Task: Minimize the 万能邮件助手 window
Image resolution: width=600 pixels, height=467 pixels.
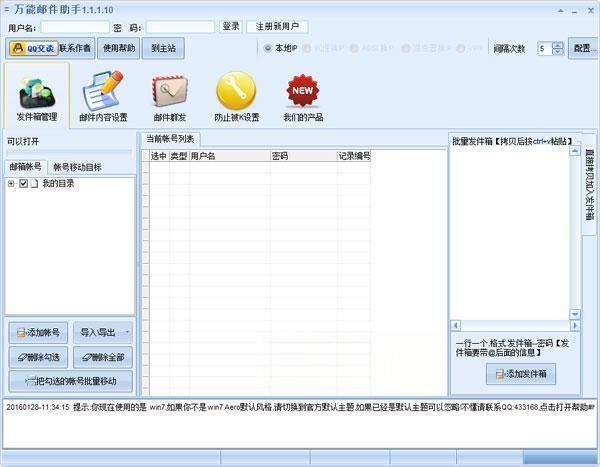Action: 574,11
